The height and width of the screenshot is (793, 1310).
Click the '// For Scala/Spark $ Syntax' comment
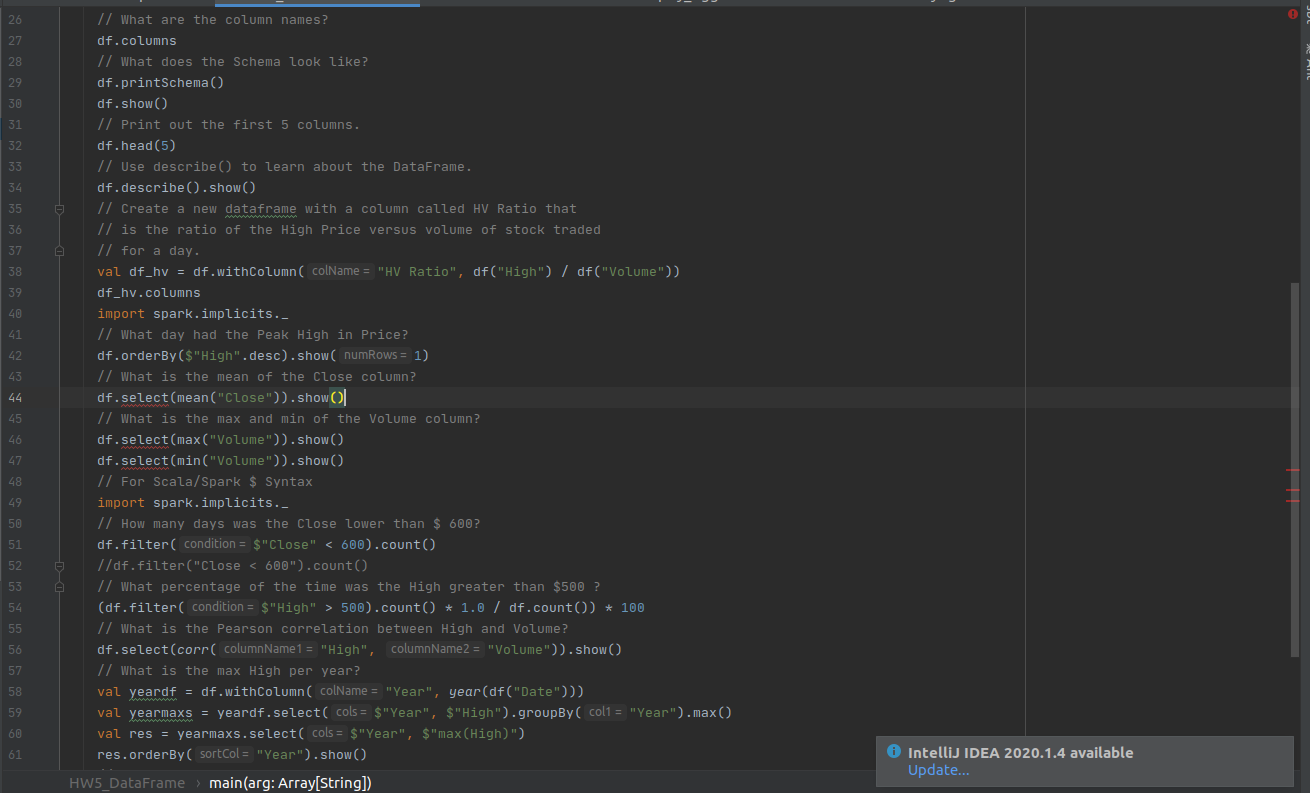click(x=205, y=482)
